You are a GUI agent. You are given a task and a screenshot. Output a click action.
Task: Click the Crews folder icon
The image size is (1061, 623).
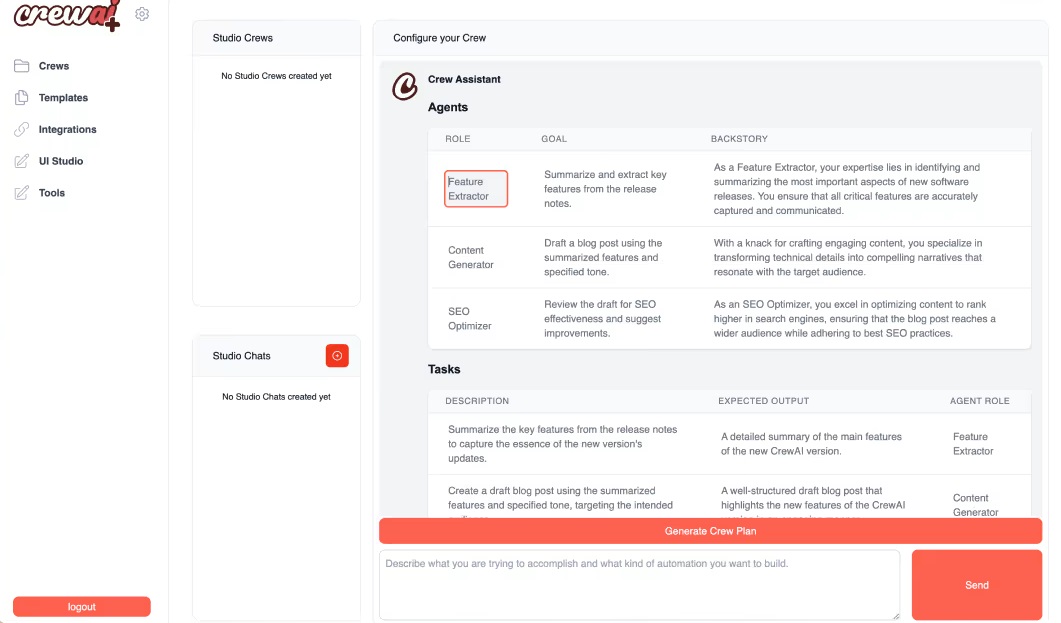(22, 66)
